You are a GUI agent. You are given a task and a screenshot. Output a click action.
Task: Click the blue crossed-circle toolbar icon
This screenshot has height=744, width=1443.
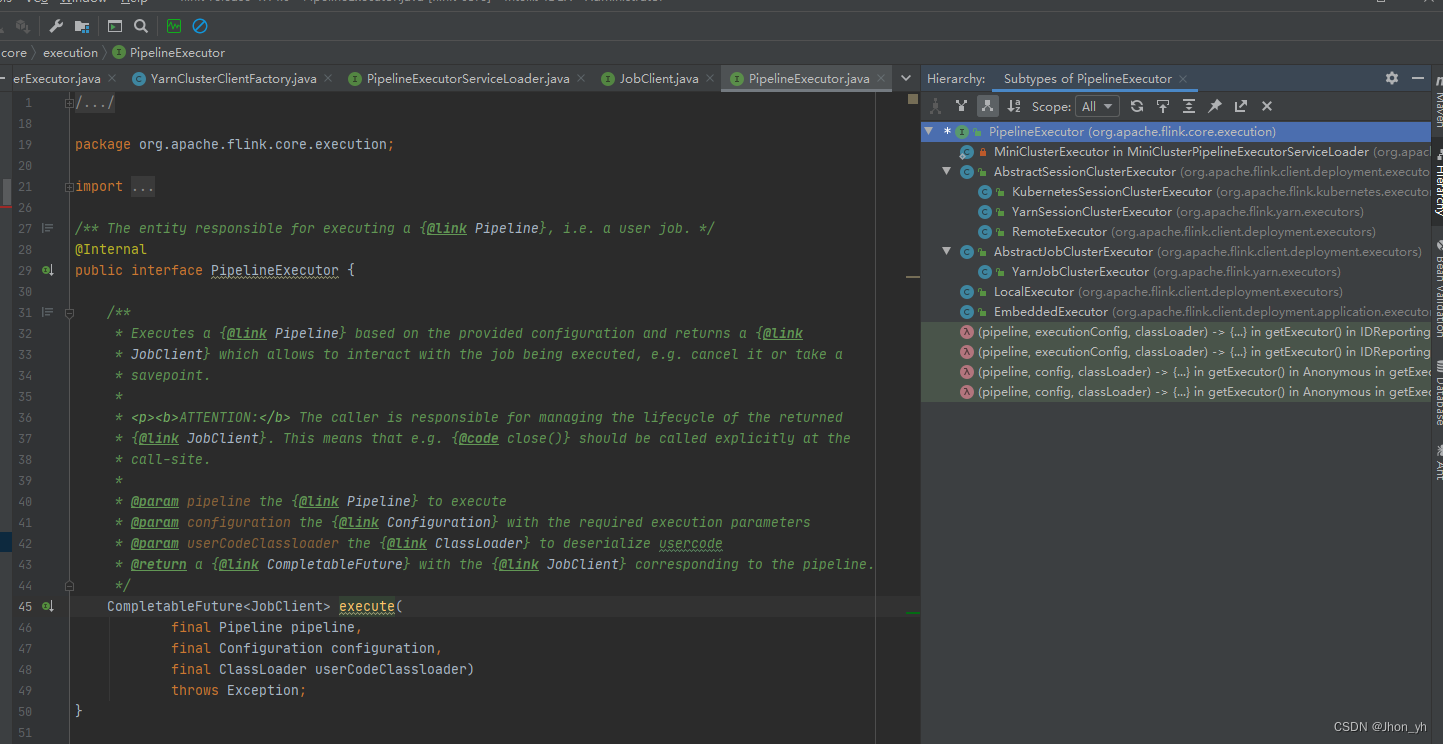200,26
